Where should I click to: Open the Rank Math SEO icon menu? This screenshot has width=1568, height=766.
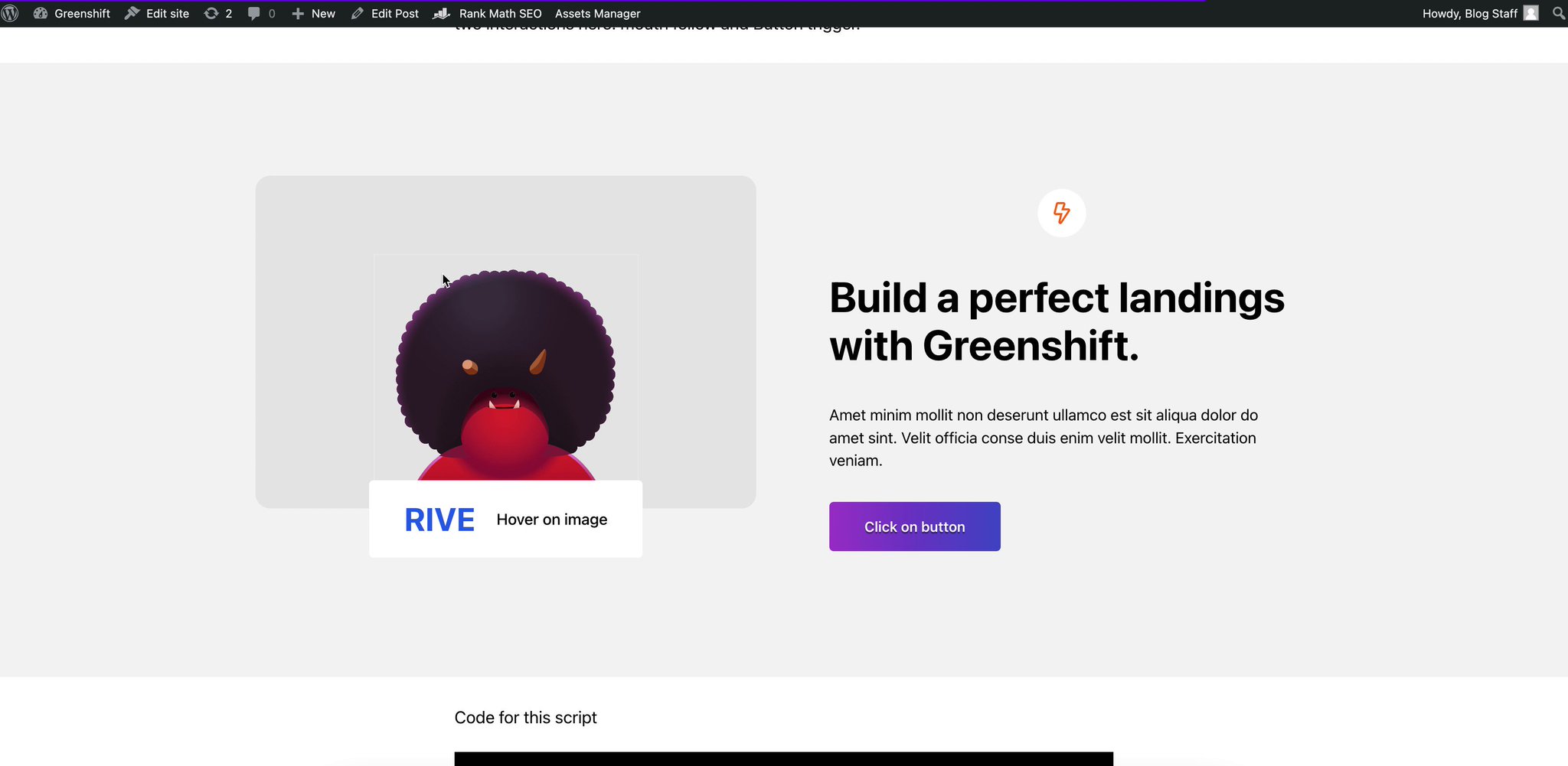[442, 13]
